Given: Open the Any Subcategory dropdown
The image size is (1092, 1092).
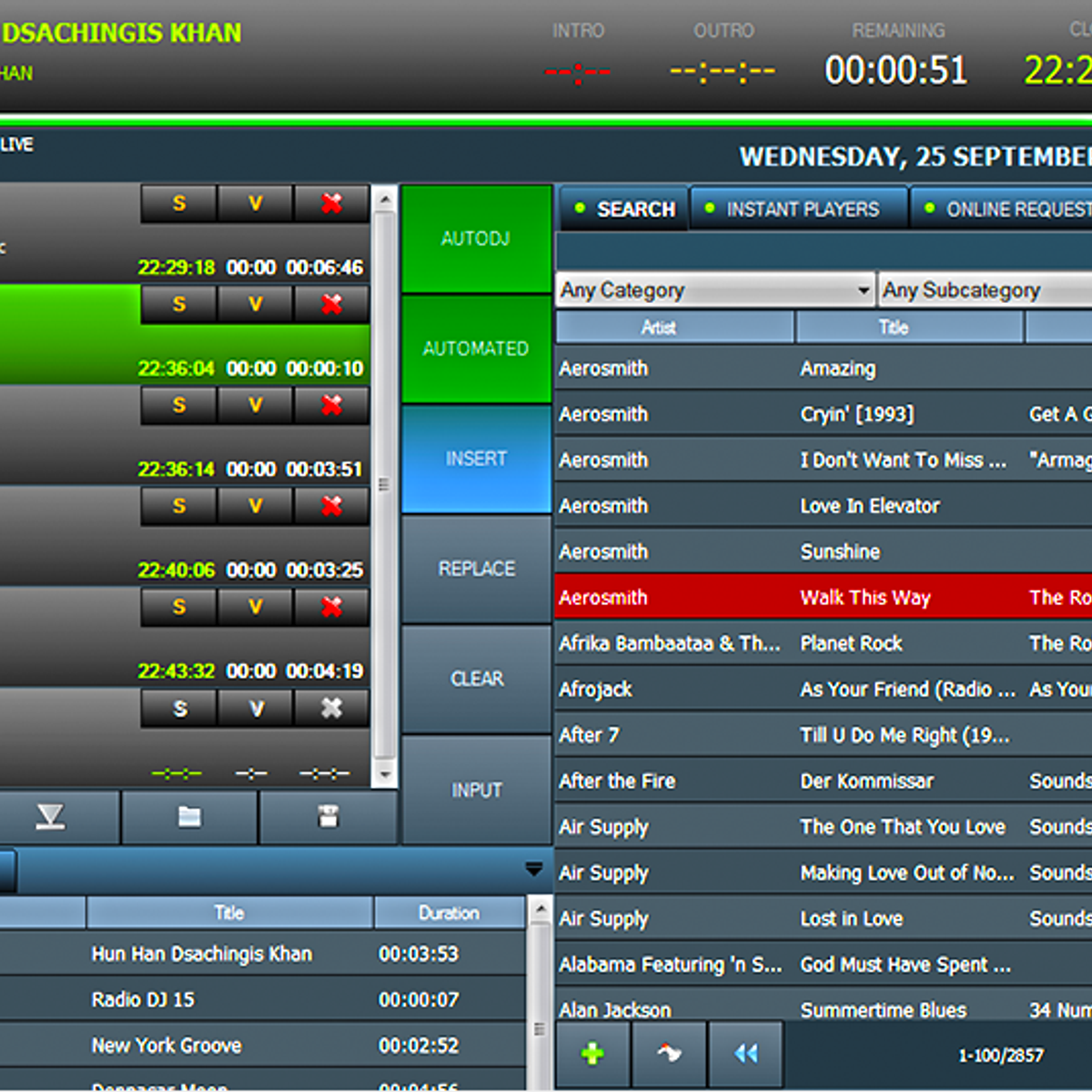Looking at the screenshot, I should 985,290.
